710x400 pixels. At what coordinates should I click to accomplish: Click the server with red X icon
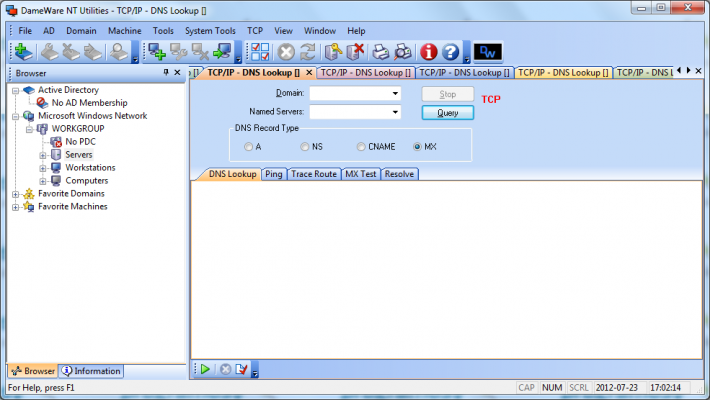[x=355, y=52]
